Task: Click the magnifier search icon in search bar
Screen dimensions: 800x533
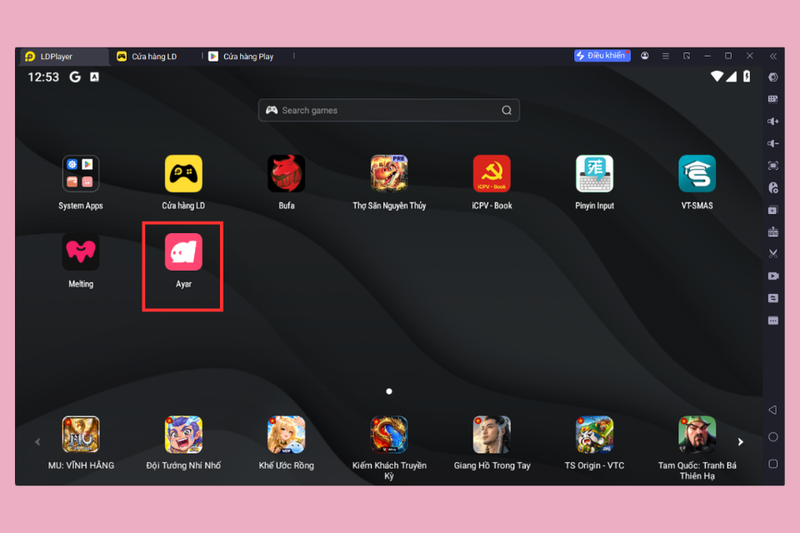Action: [507, 110]
